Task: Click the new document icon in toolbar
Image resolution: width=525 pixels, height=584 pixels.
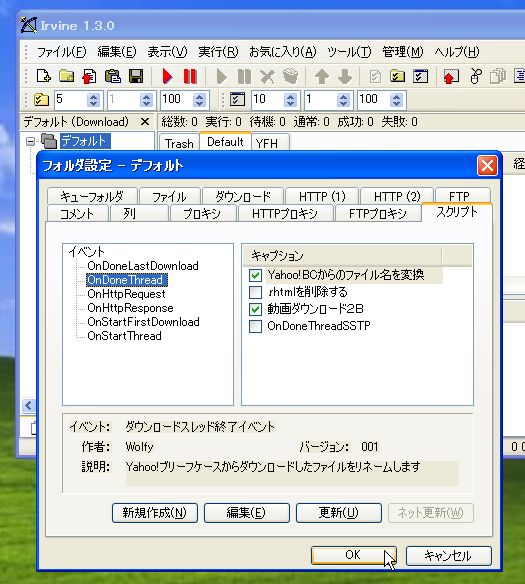Action: point(44,76)
